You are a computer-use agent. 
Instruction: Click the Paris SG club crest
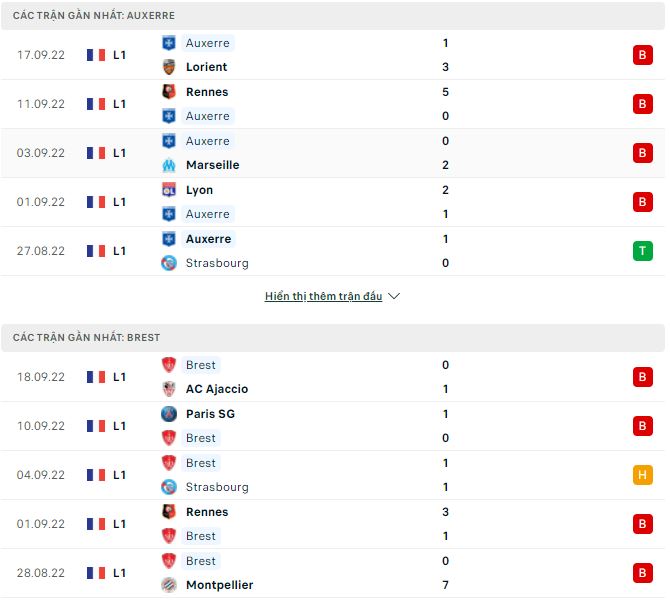(169, 414)
